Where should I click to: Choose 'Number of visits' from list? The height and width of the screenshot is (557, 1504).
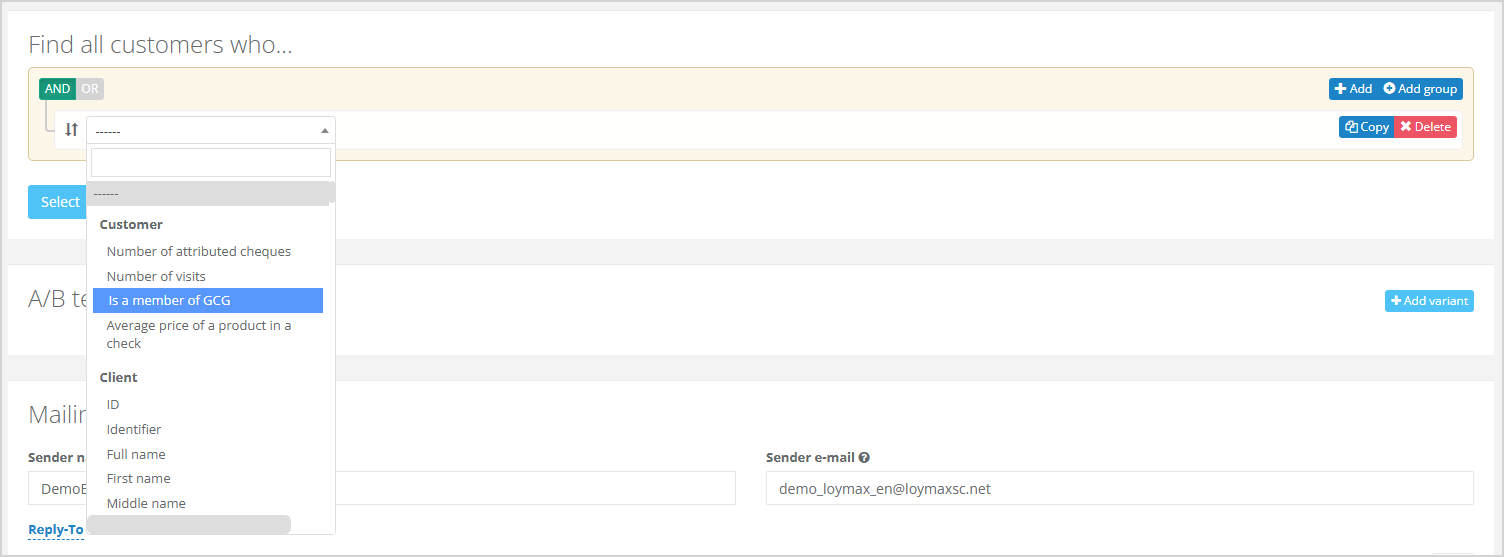click(156, 276)
